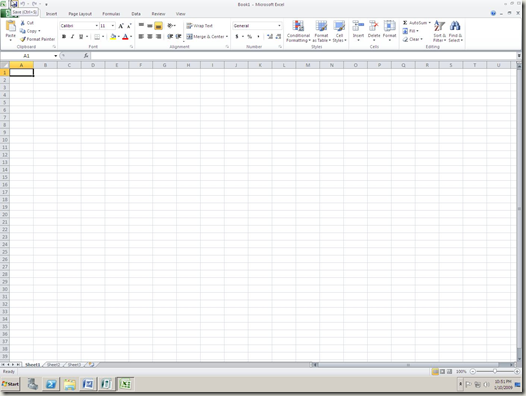
Task: Click the Paste clipboard icon
Action: (11, 26)
